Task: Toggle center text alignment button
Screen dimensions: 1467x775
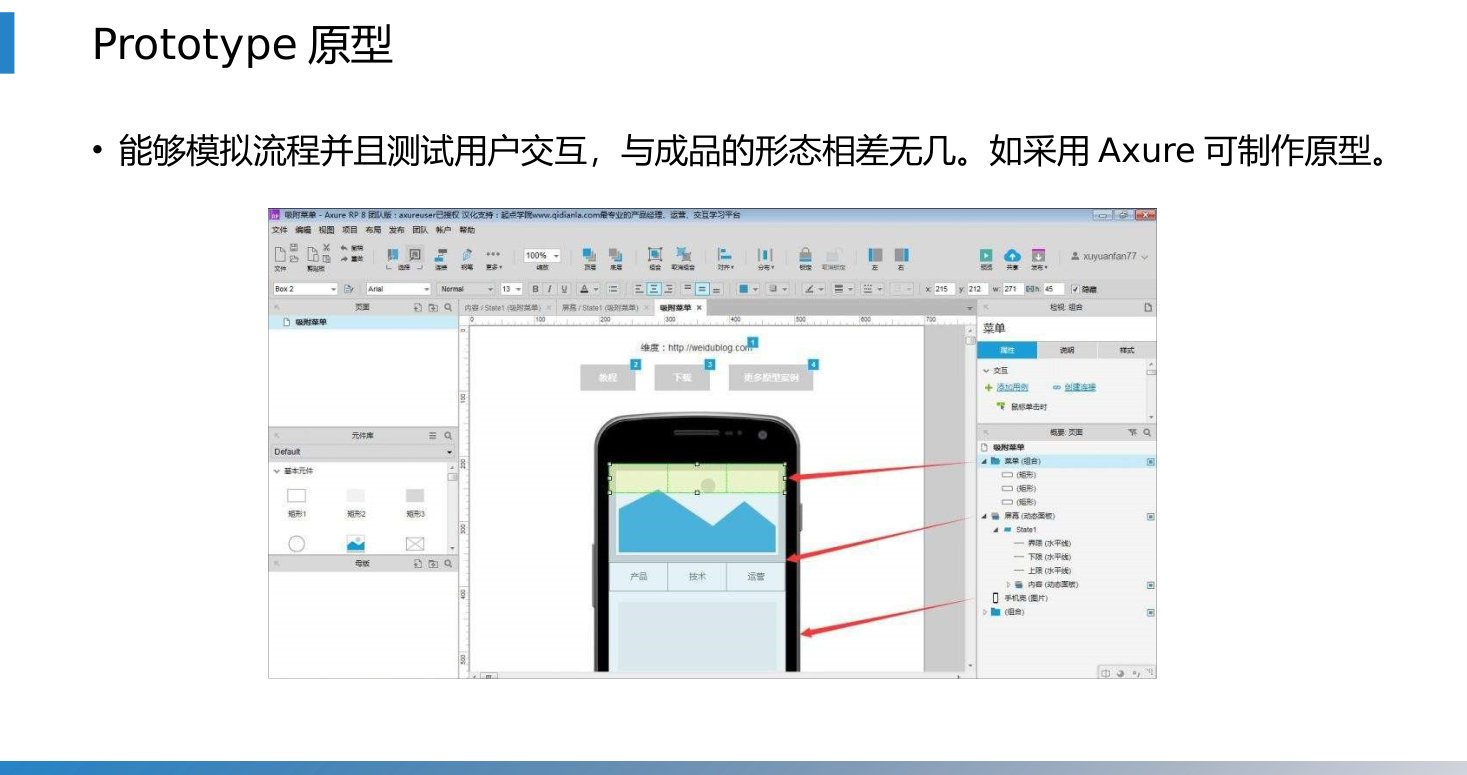Action: [654, 289]
